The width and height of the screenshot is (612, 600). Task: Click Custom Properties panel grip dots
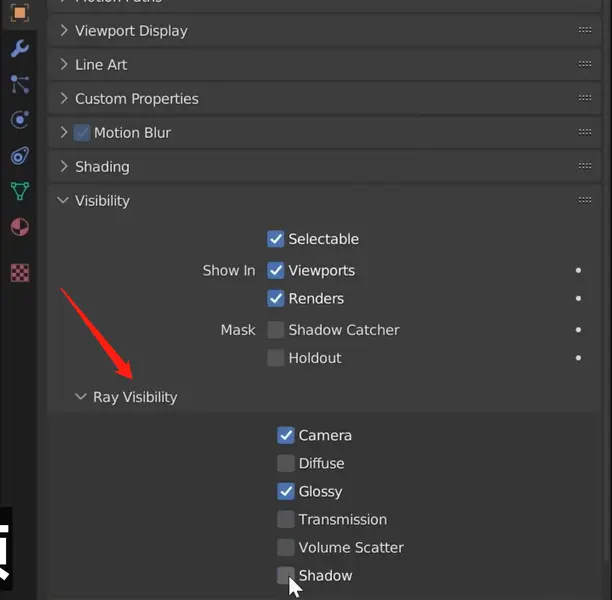pyautogui.click(x=585, y=98)
